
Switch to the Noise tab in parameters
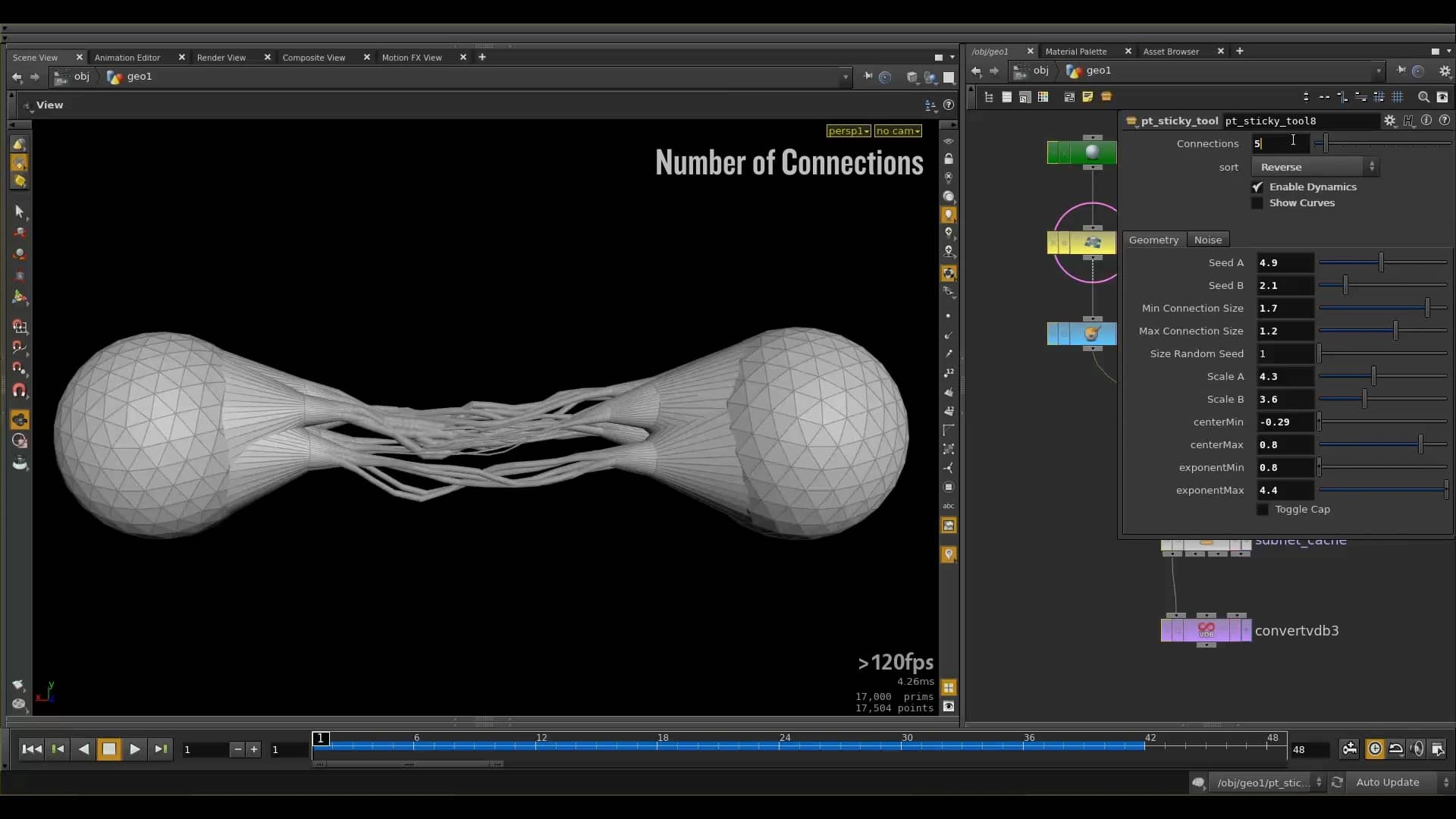pos(1208,240)
